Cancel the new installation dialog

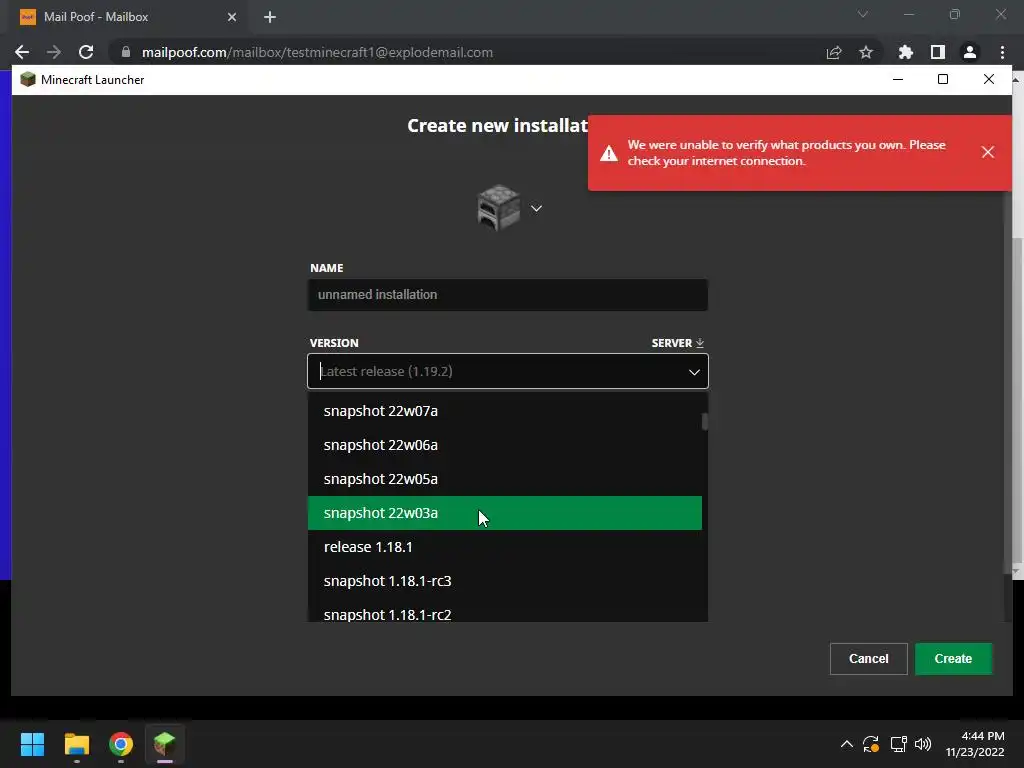(868, 658)
